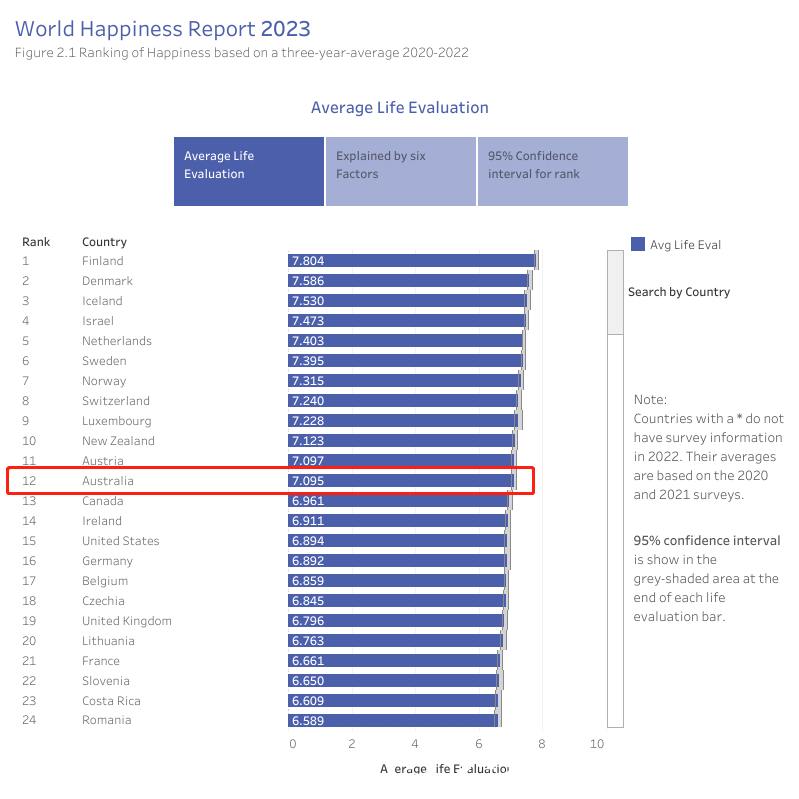The width and height of the screenshot is (799, 799).
Task: Select New Zealand in the country list
Action: pyautogui.click(x=118, y=441)
